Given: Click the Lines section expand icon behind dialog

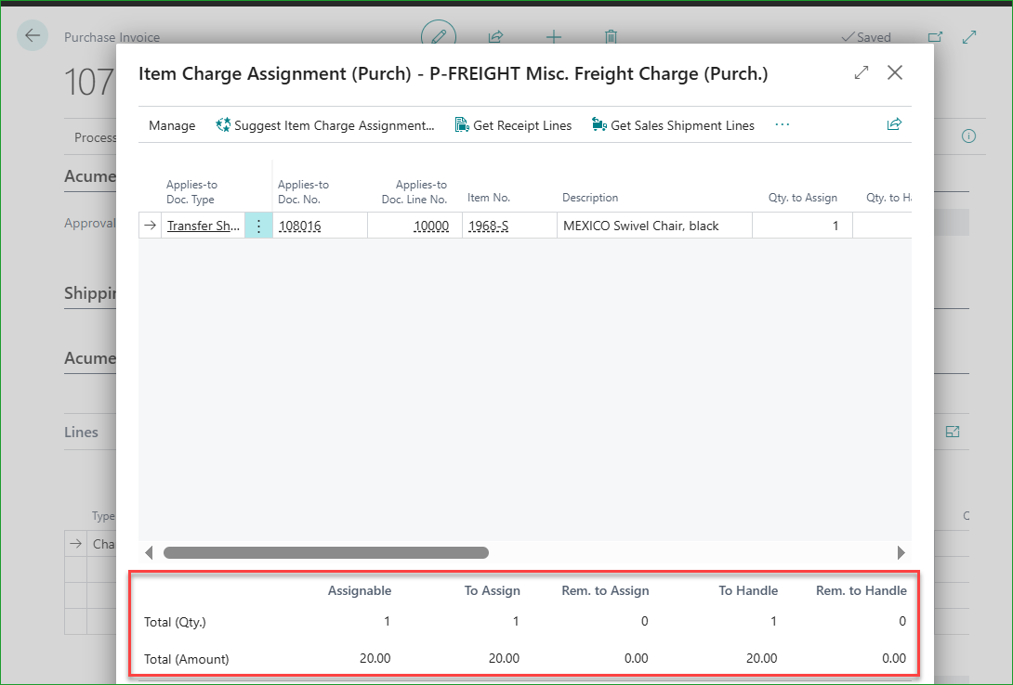Looking at the screenshot, I should (952, 432).
